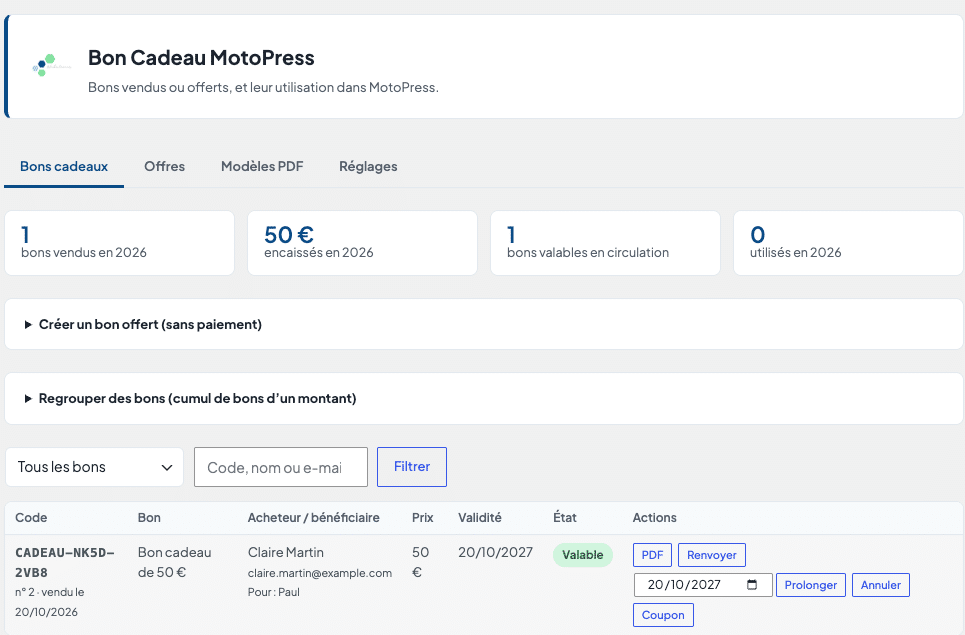Click the Acheteur / bénéficiaire column header
This screenshot has height=635, width=965.
pyautogui.click(x=314, y=517)
